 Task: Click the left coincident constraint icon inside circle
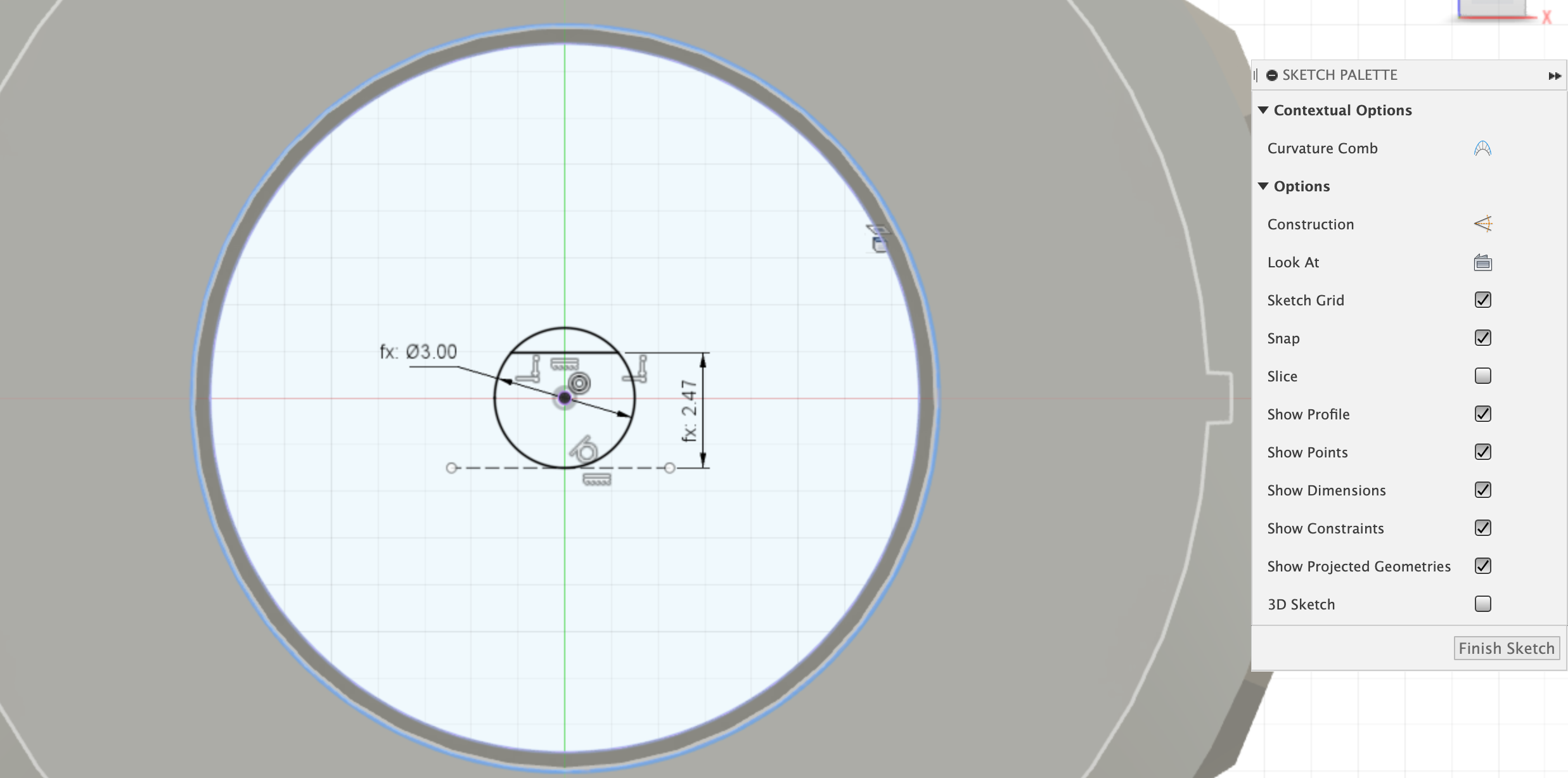[529, 369]
